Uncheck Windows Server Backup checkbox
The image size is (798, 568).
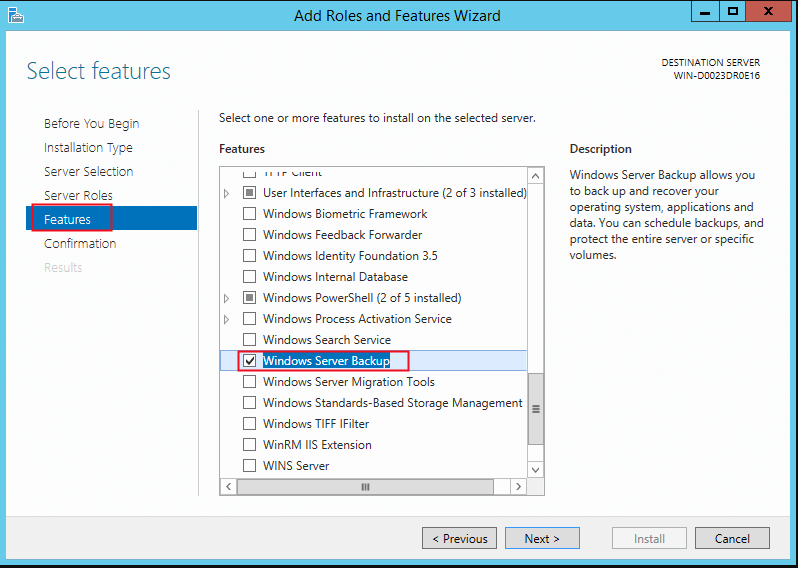point(250,361)
